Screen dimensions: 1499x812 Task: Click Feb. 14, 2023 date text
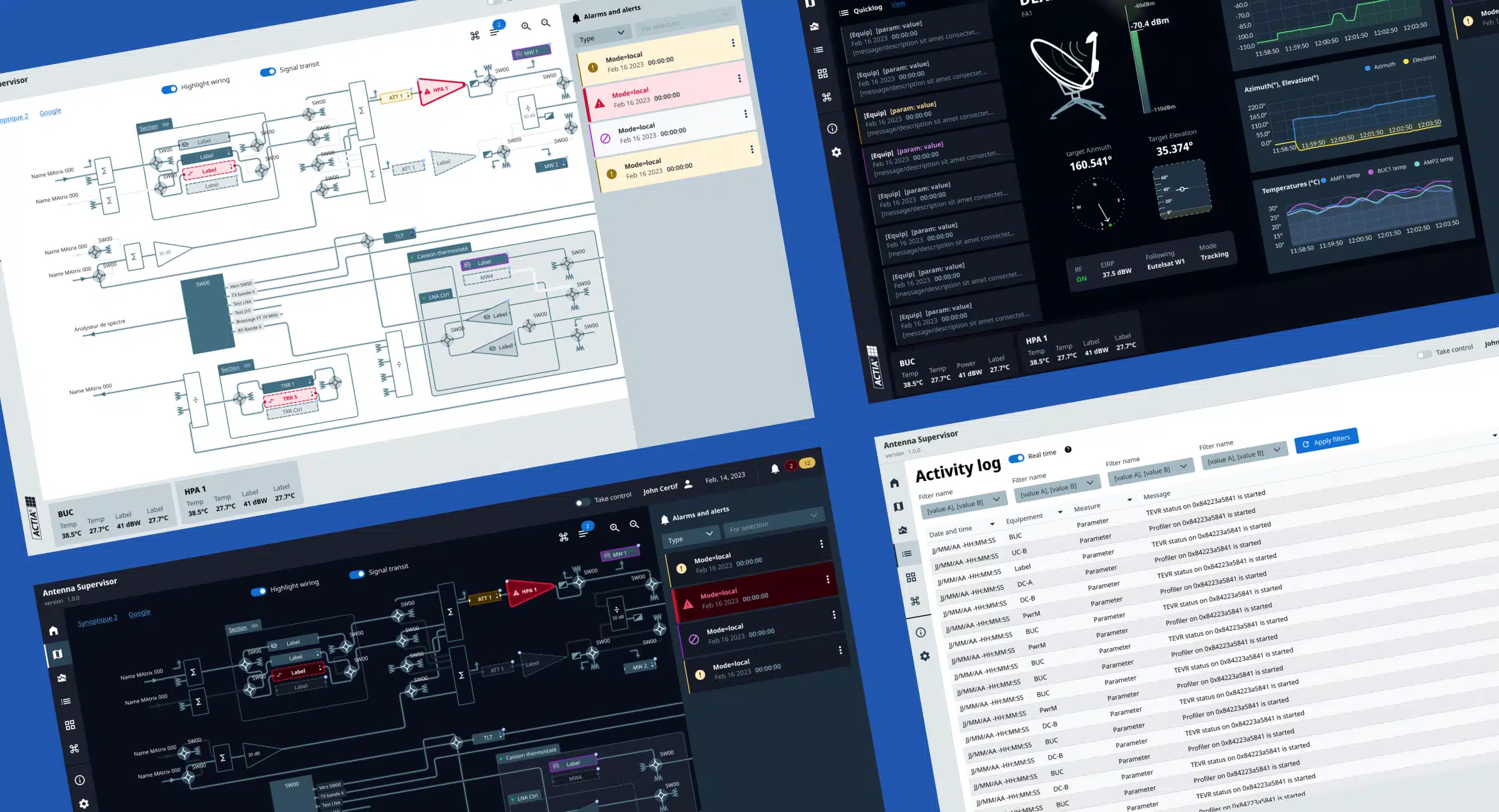click(x=725, y=477)
